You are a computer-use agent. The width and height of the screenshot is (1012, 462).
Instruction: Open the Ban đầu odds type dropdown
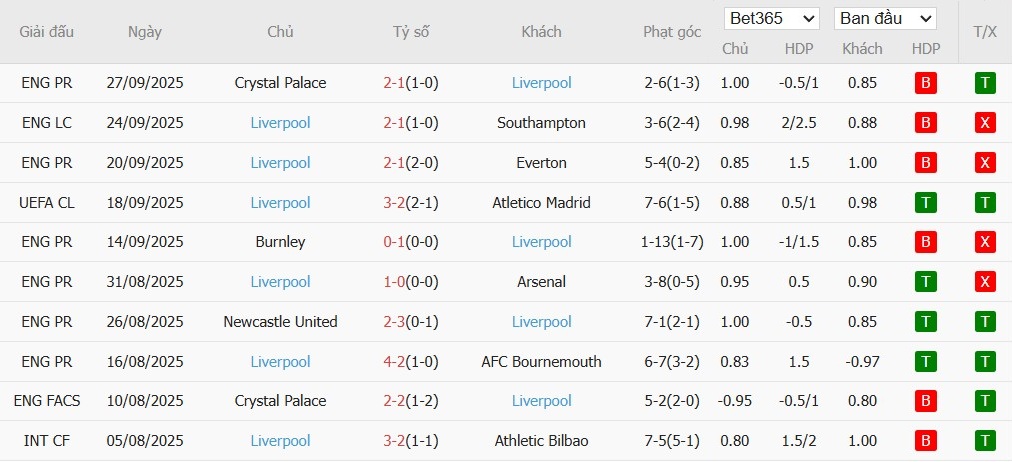(885, 18)
